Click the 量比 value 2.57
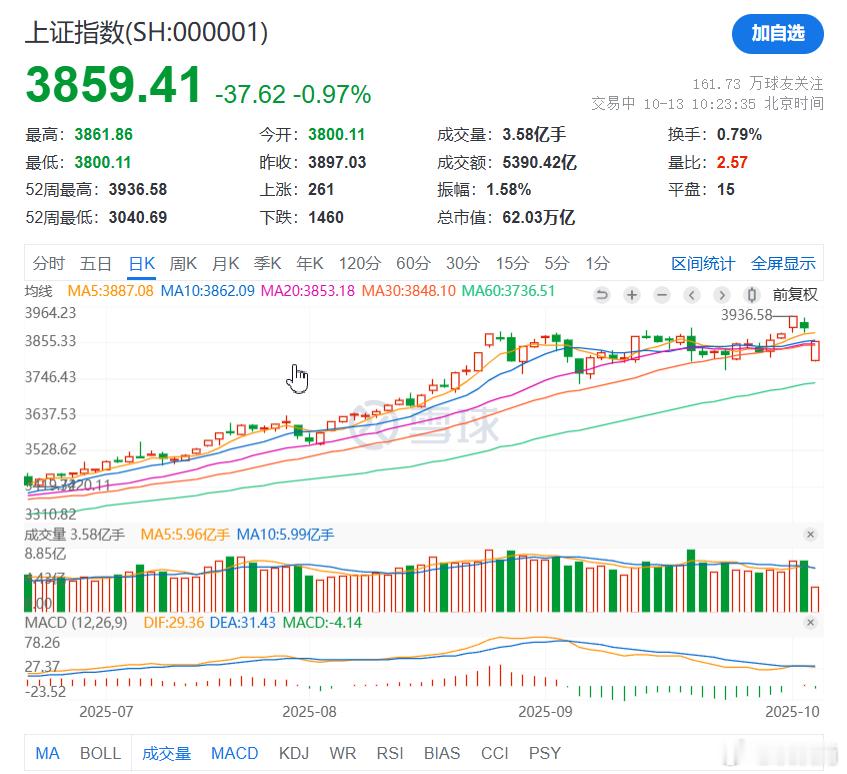The image size is (847, 774). click(732, 163)
